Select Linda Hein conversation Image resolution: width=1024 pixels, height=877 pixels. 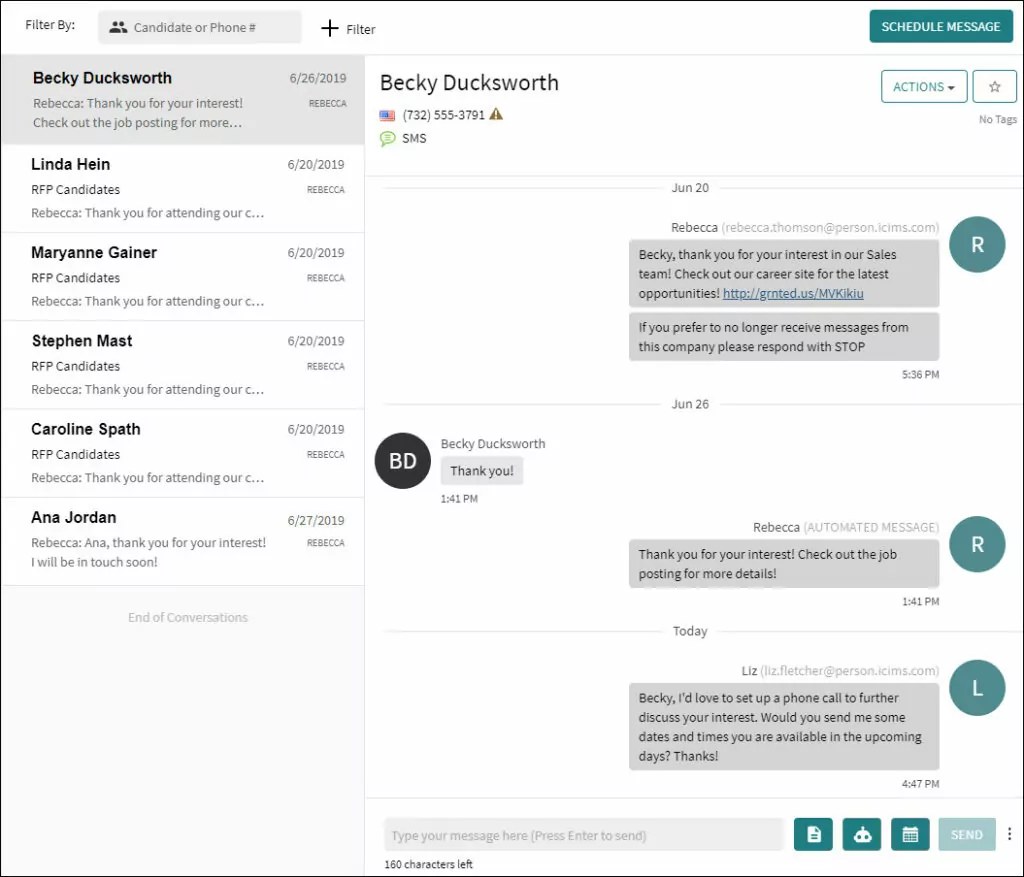tap(182, 188)
